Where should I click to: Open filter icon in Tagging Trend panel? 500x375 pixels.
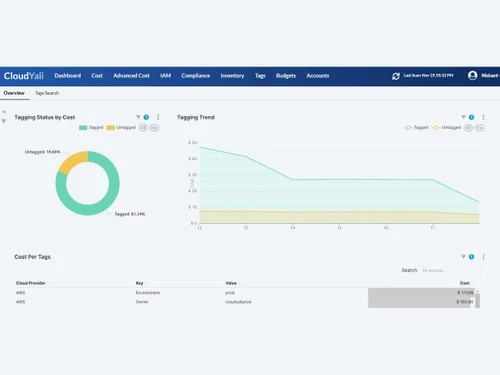pos(463,117)
